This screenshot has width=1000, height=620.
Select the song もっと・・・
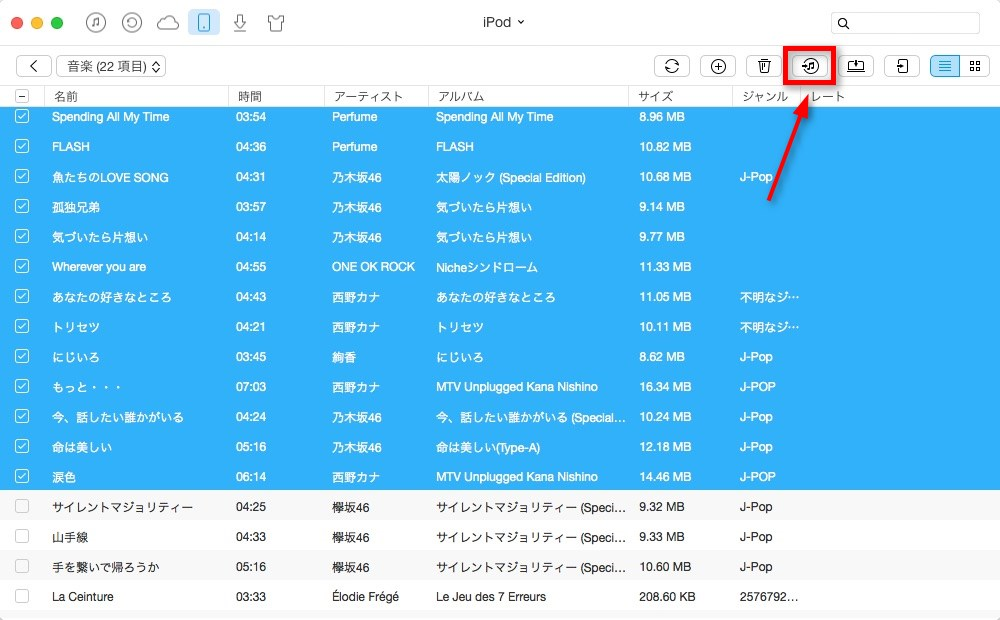[x=86, y=387]
